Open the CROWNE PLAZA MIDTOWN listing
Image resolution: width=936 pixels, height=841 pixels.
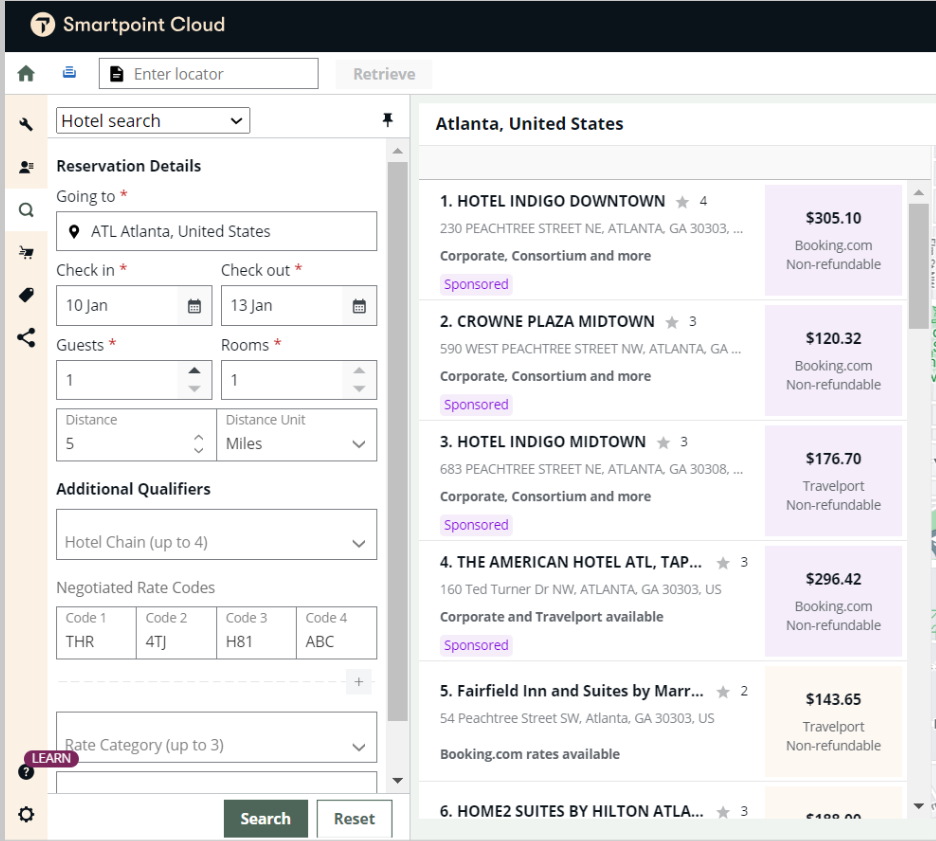pos(547,322)
